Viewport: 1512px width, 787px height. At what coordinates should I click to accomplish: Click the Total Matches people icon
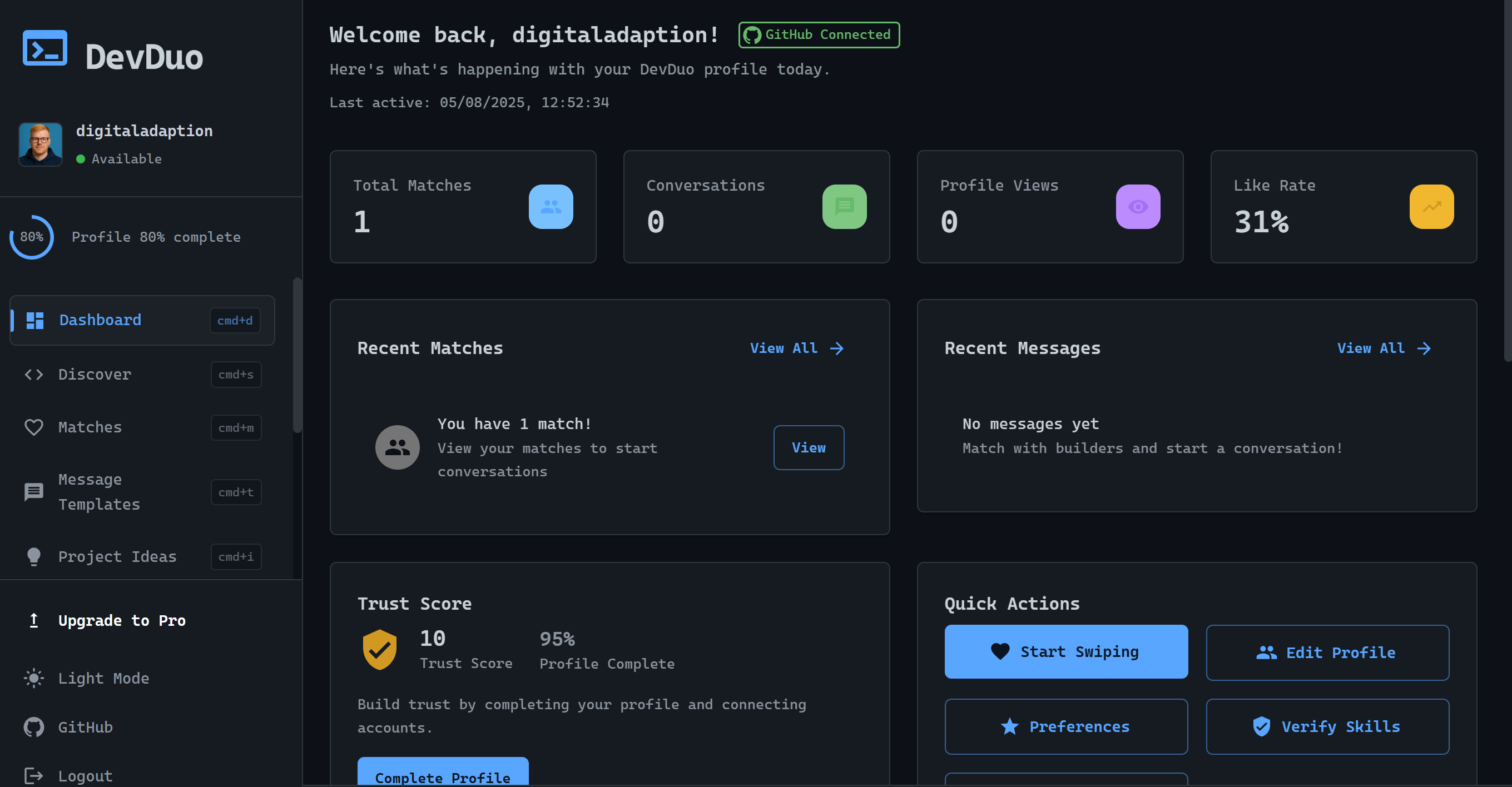pos(551,206)
